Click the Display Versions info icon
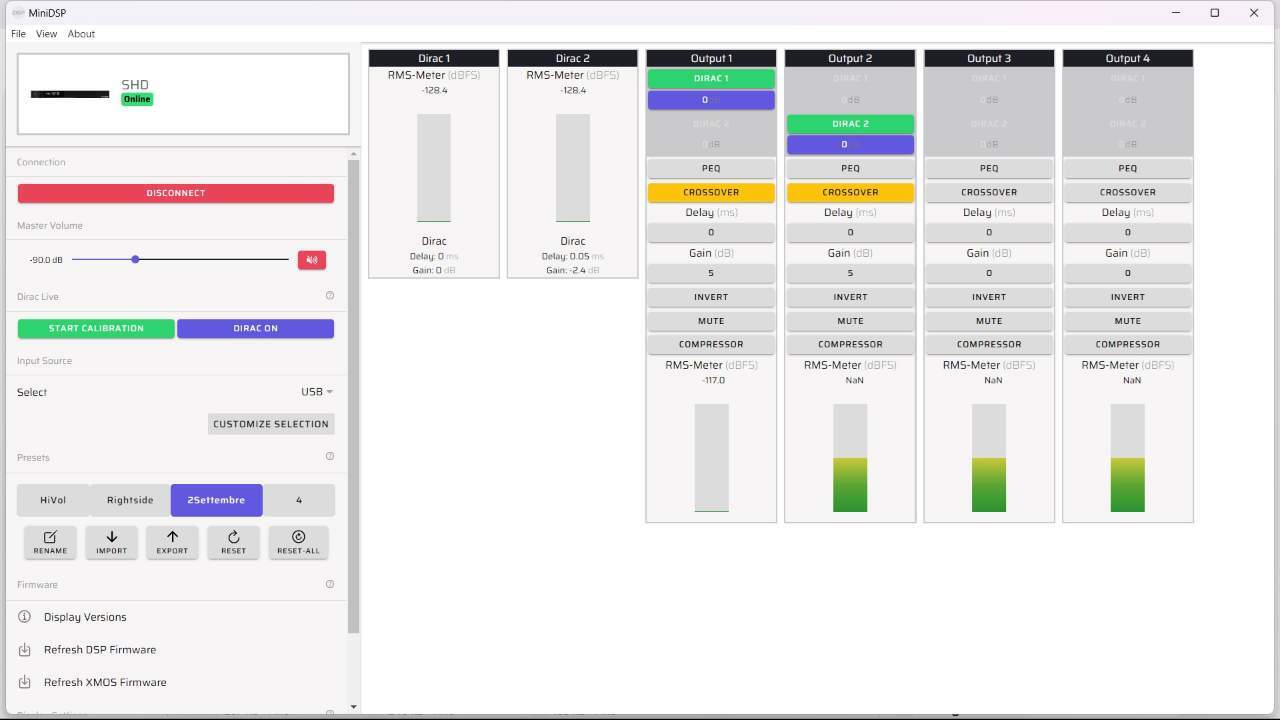Viewport: 1280px width, 720px height. 25,617
